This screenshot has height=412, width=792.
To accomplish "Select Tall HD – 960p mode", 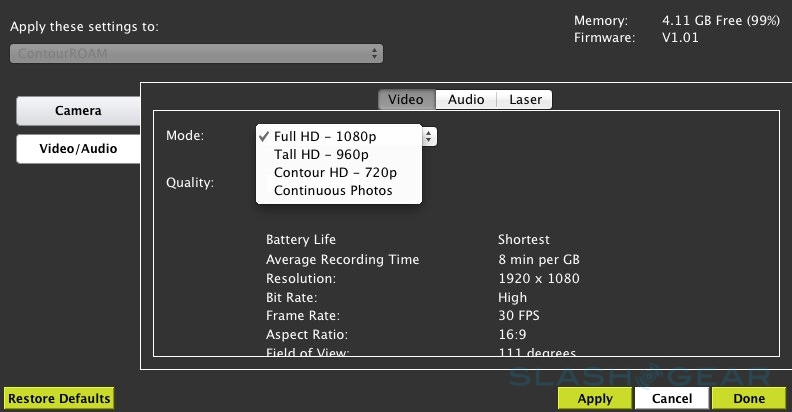I will (321, 154).
